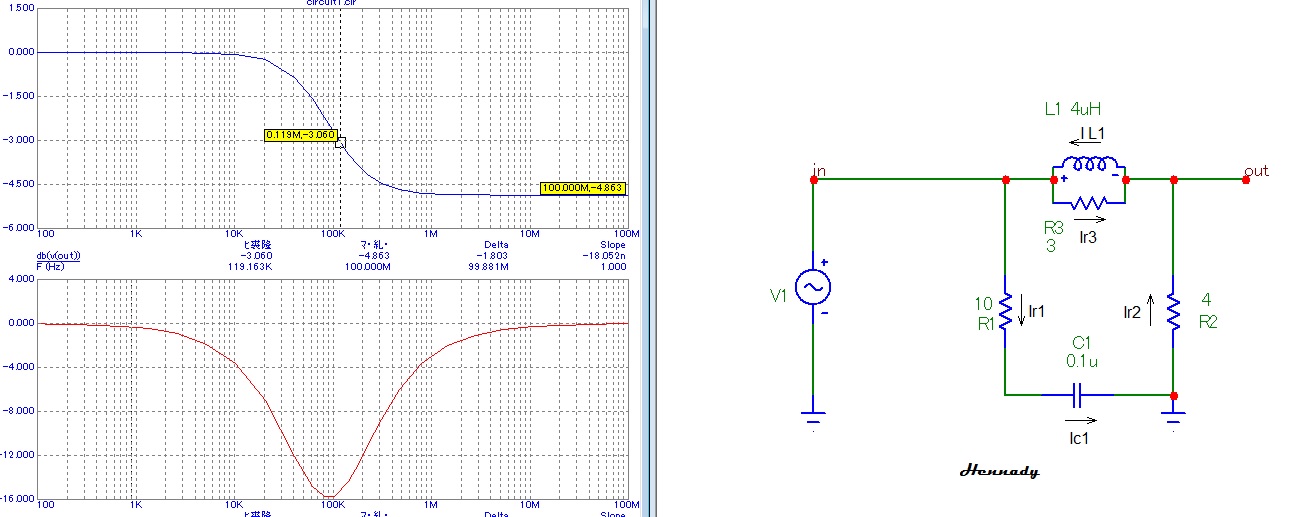Click the delta value -1.803

[497, 254]
